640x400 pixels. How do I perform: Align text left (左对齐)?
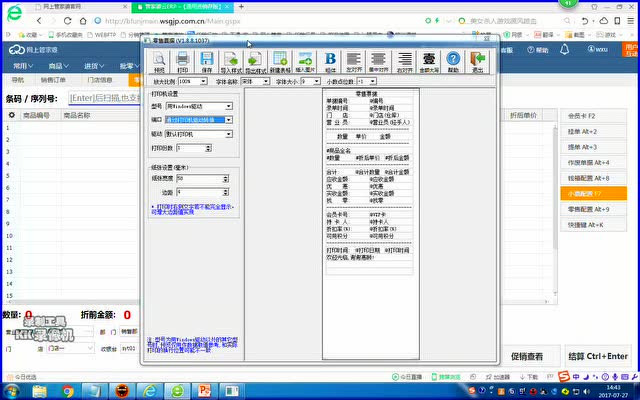354,62
